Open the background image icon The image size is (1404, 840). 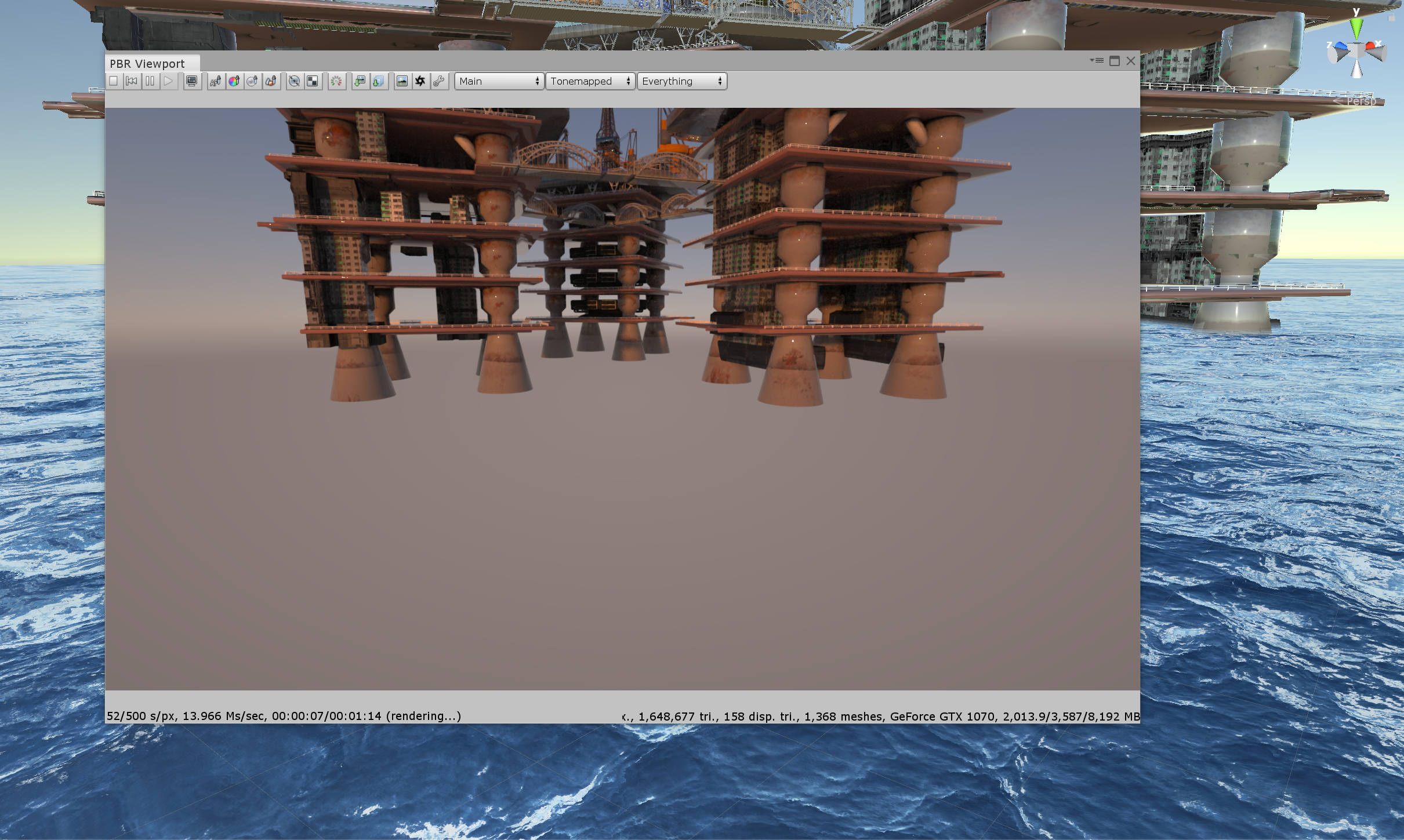point(402,81)
